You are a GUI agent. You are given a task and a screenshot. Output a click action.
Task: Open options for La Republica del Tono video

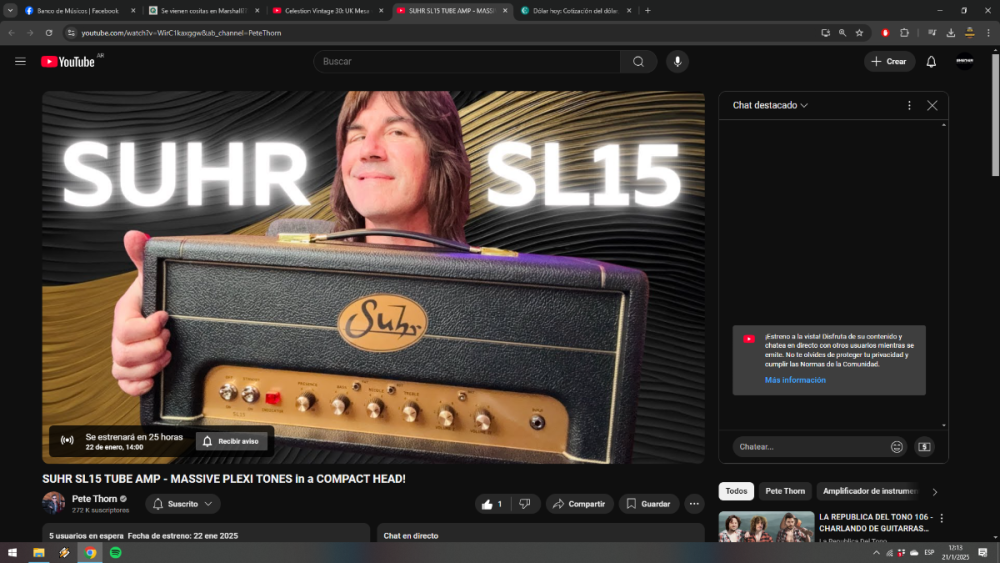click(x=941, y=518)
